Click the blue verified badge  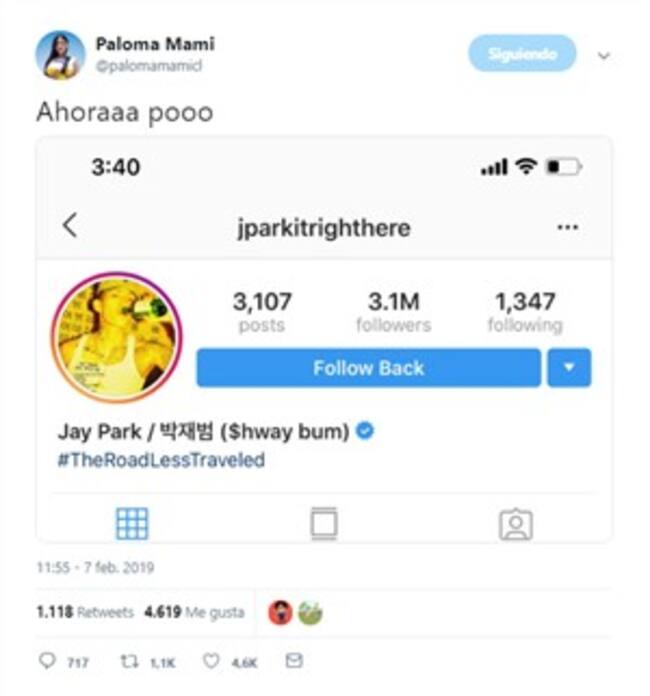tap(365, 431)
